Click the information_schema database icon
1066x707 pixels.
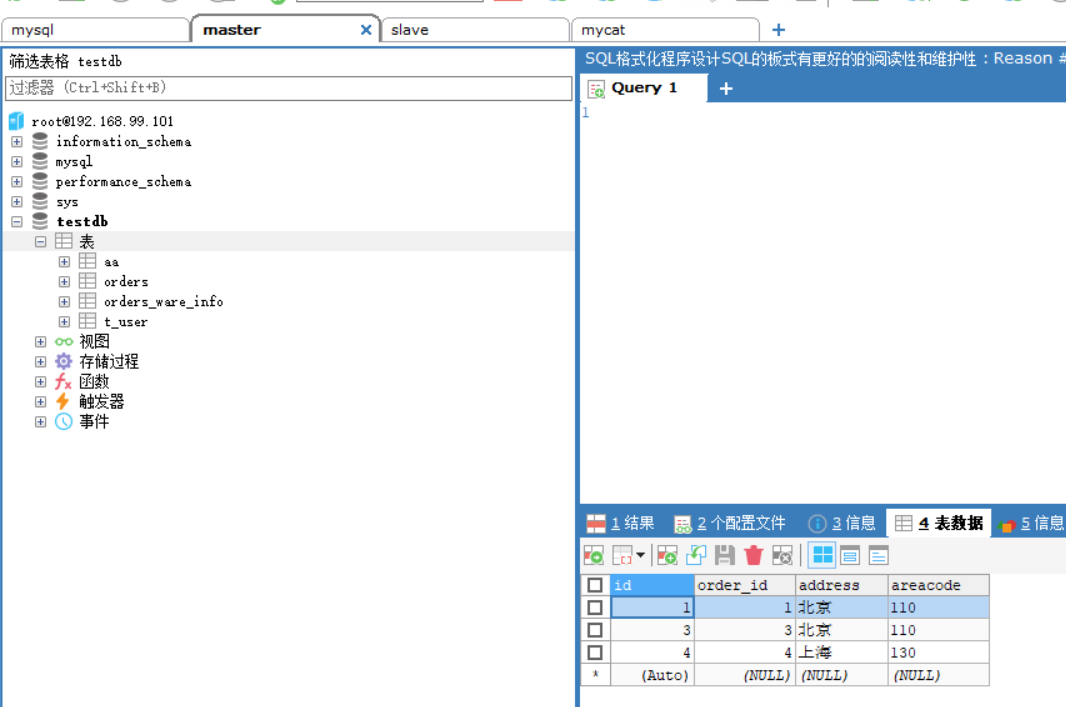40,141
